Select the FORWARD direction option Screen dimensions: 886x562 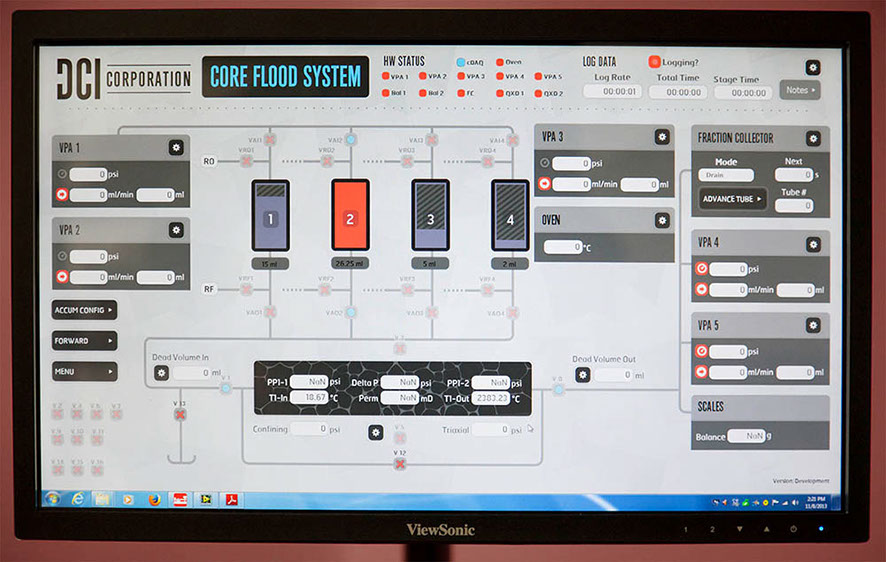85,341
